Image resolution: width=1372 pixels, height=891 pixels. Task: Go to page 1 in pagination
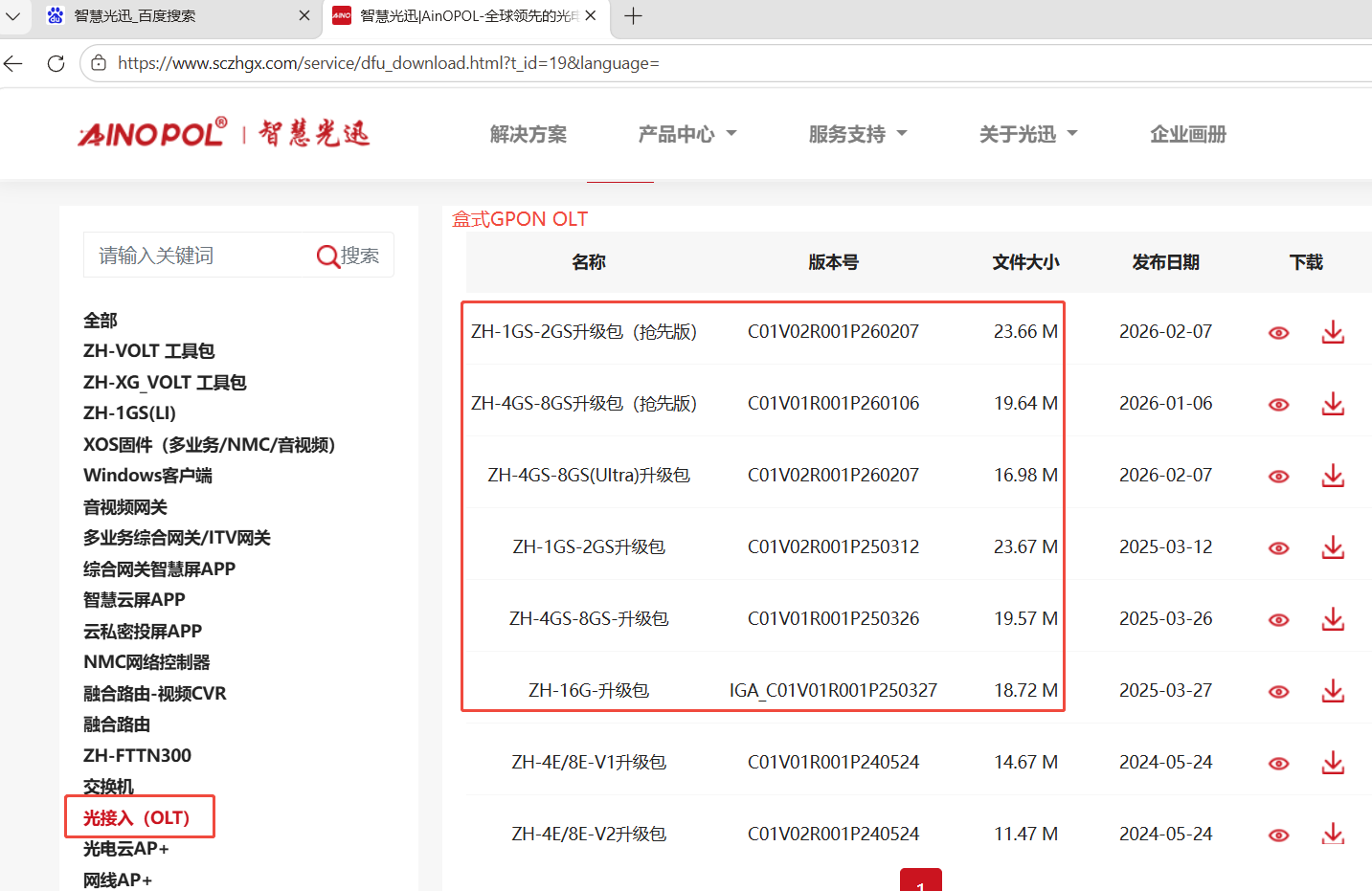tap(920, 882)
